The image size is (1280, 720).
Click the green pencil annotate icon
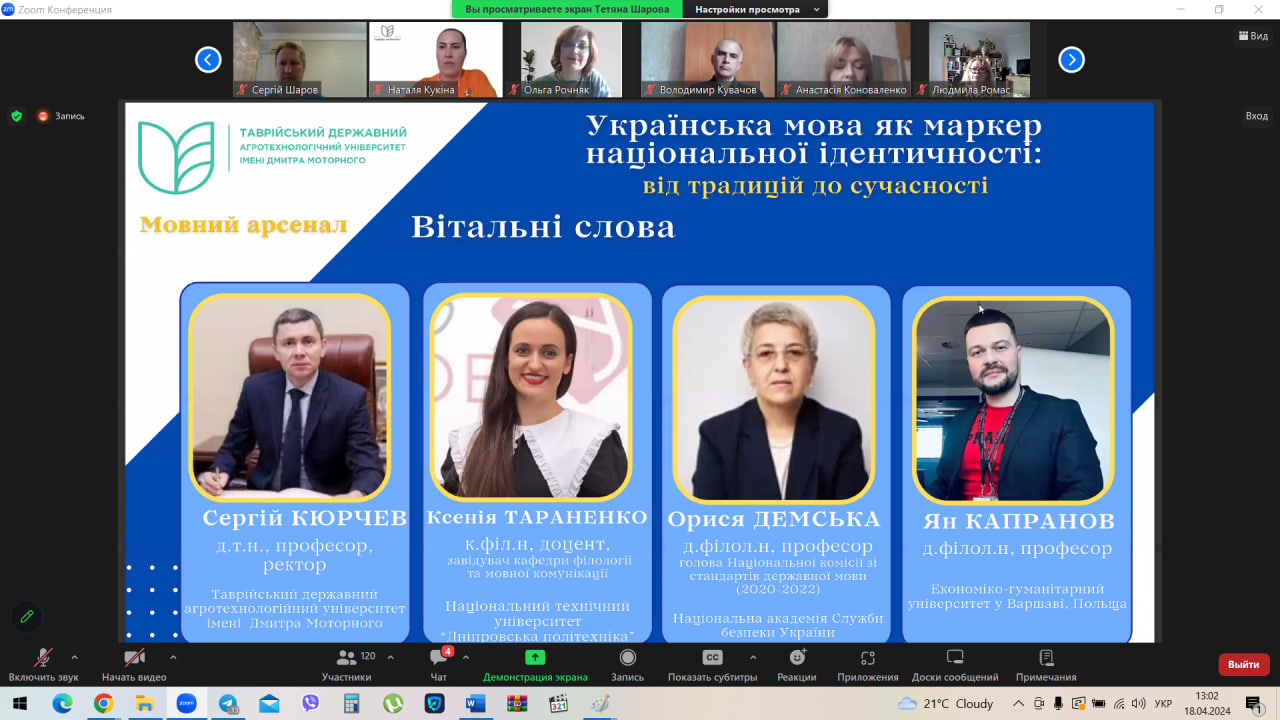point(27,616)
